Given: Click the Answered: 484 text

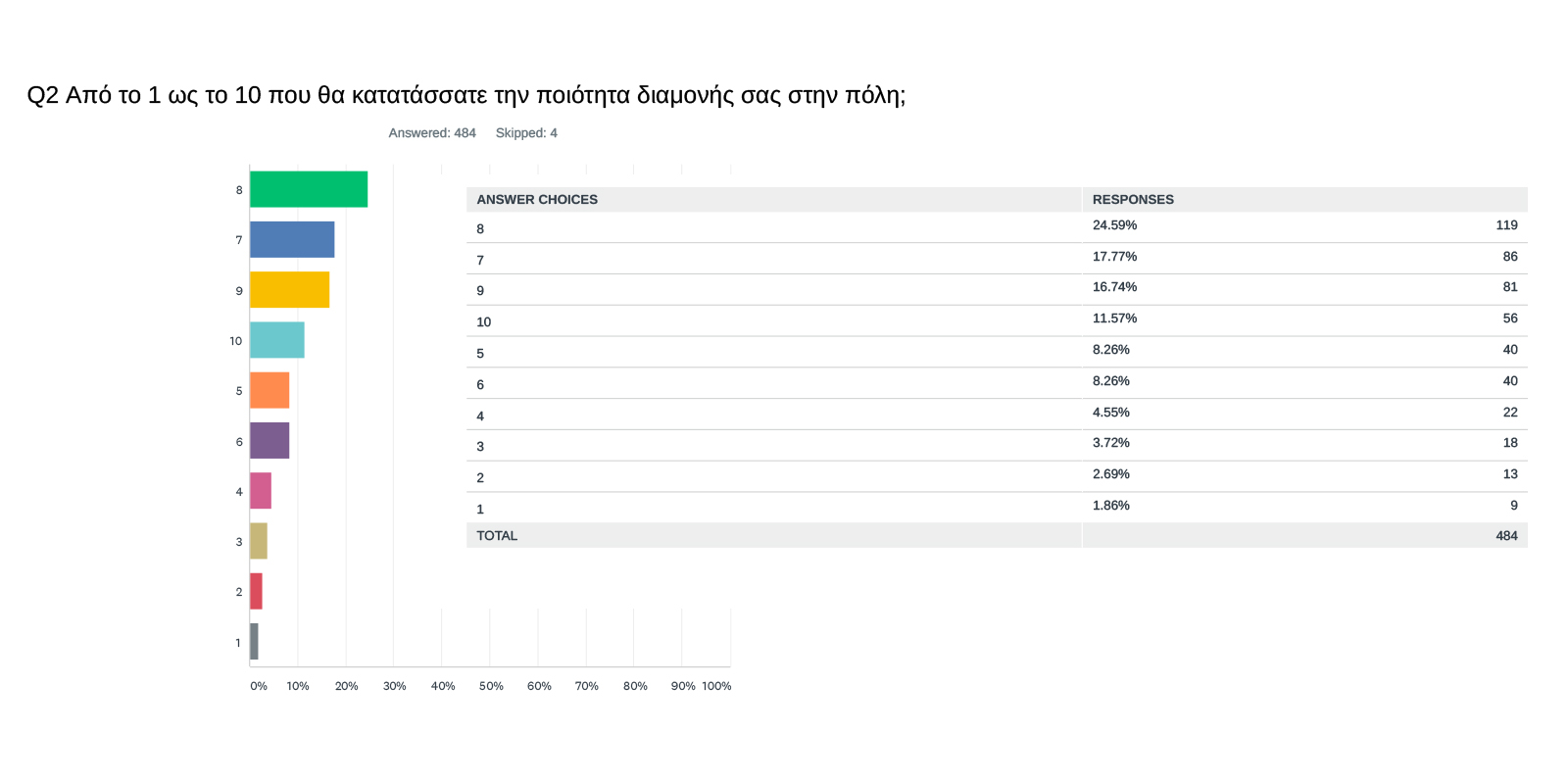Looking at the screenshot, I should tap(432, 133).
